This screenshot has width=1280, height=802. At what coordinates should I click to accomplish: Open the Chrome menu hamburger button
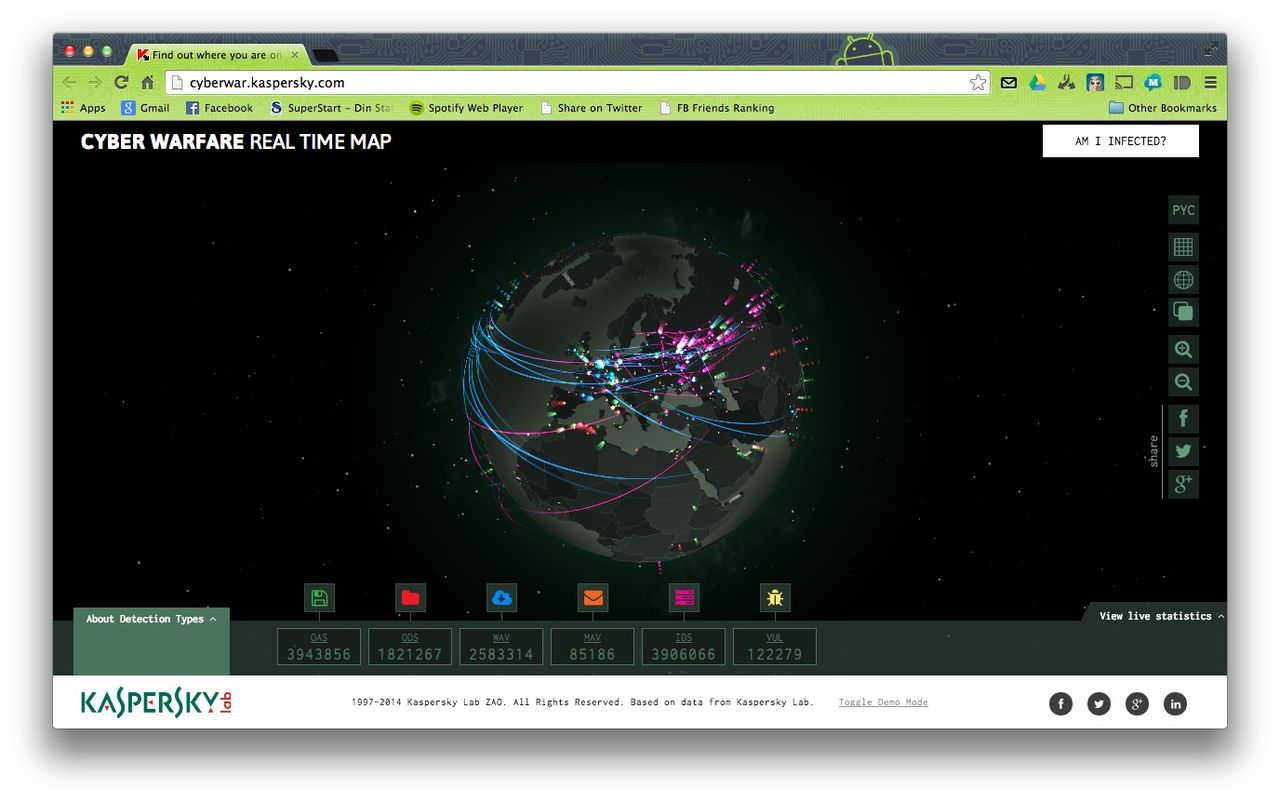[x=1211, y=83]
